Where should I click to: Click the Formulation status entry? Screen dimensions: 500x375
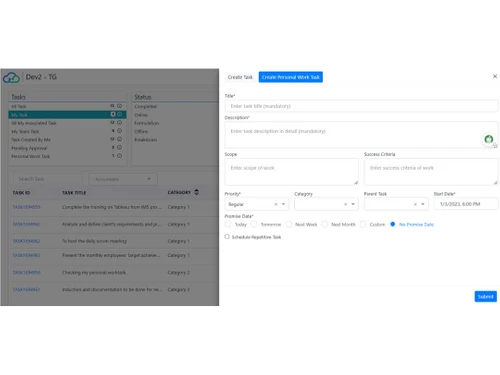point(147,123)
